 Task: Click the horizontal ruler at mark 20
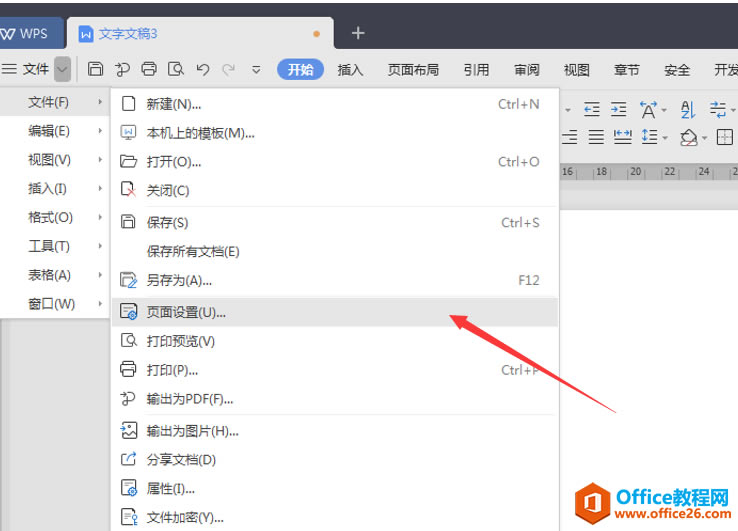[635, 172]
